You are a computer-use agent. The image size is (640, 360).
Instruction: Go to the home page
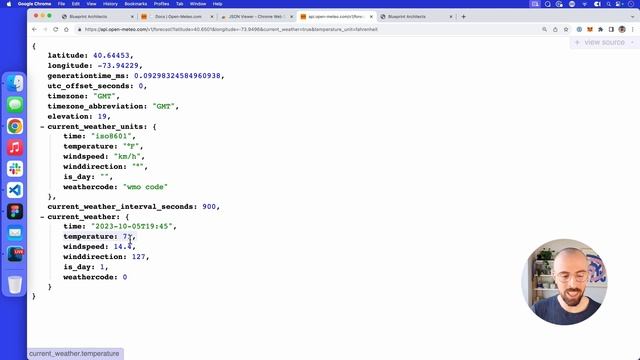tap(66, 29)
